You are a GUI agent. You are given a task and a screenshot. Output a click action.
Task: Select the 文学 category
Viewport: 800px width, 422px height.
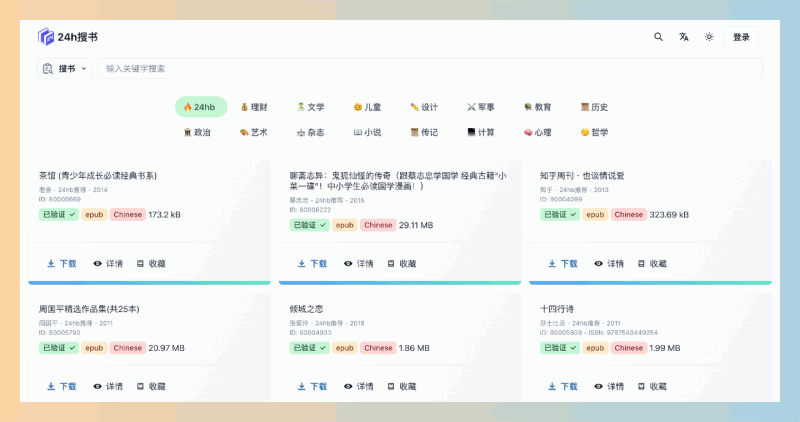311,107
